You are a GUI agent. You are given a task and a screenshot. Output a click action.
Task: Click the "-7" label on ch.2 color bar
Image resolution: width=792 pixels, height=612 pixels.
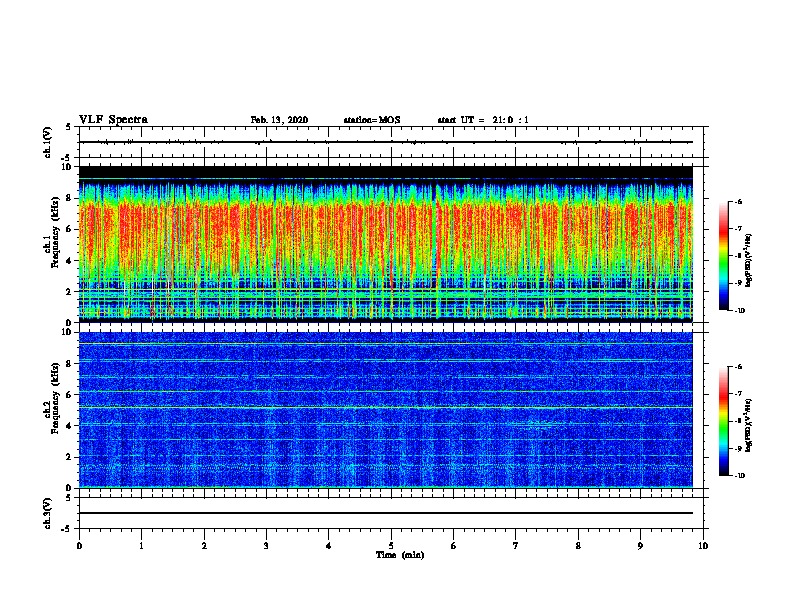(x=738, y=394)
